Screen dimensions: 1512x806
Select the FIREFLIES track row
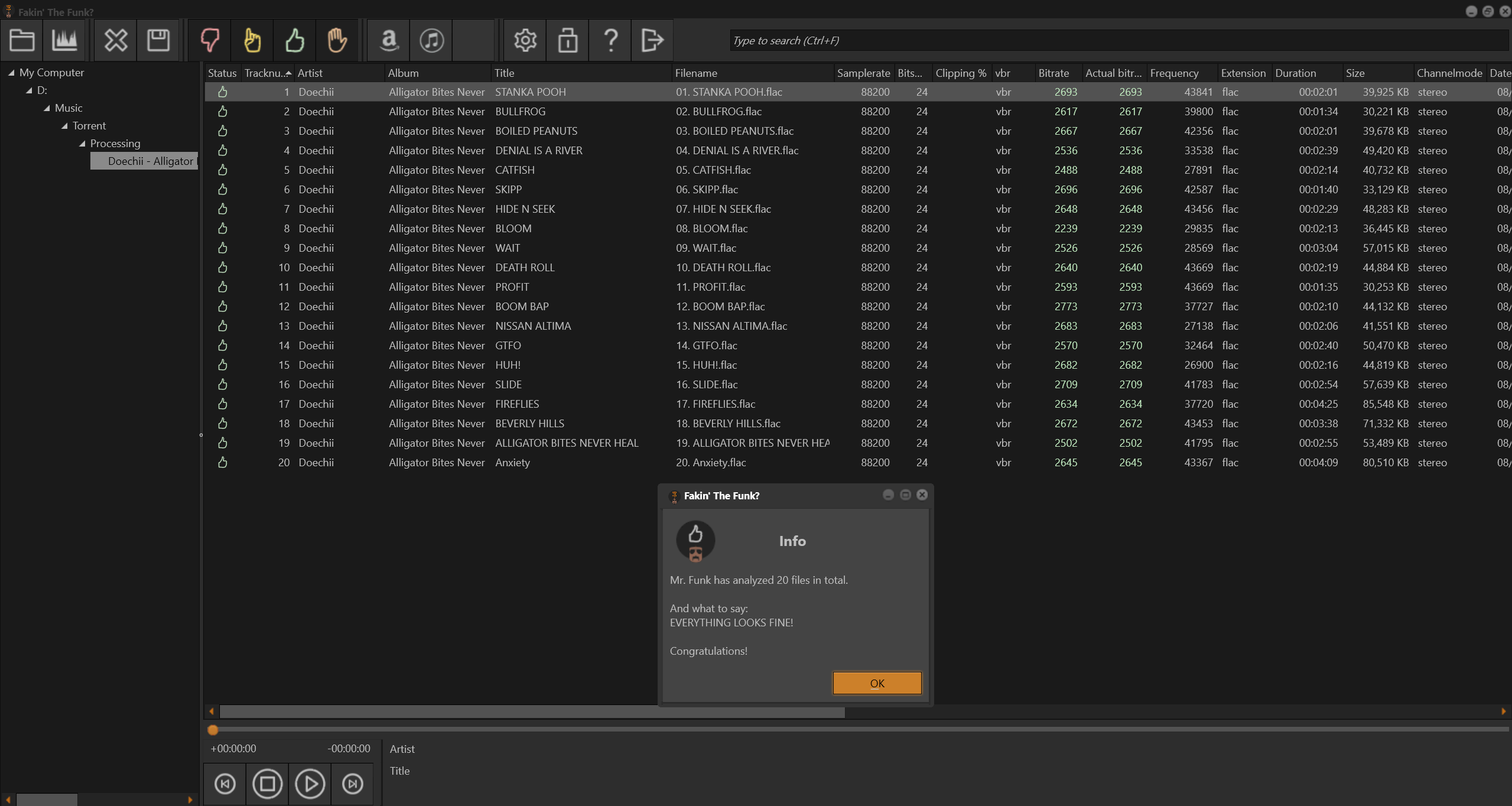click(517, 404)
